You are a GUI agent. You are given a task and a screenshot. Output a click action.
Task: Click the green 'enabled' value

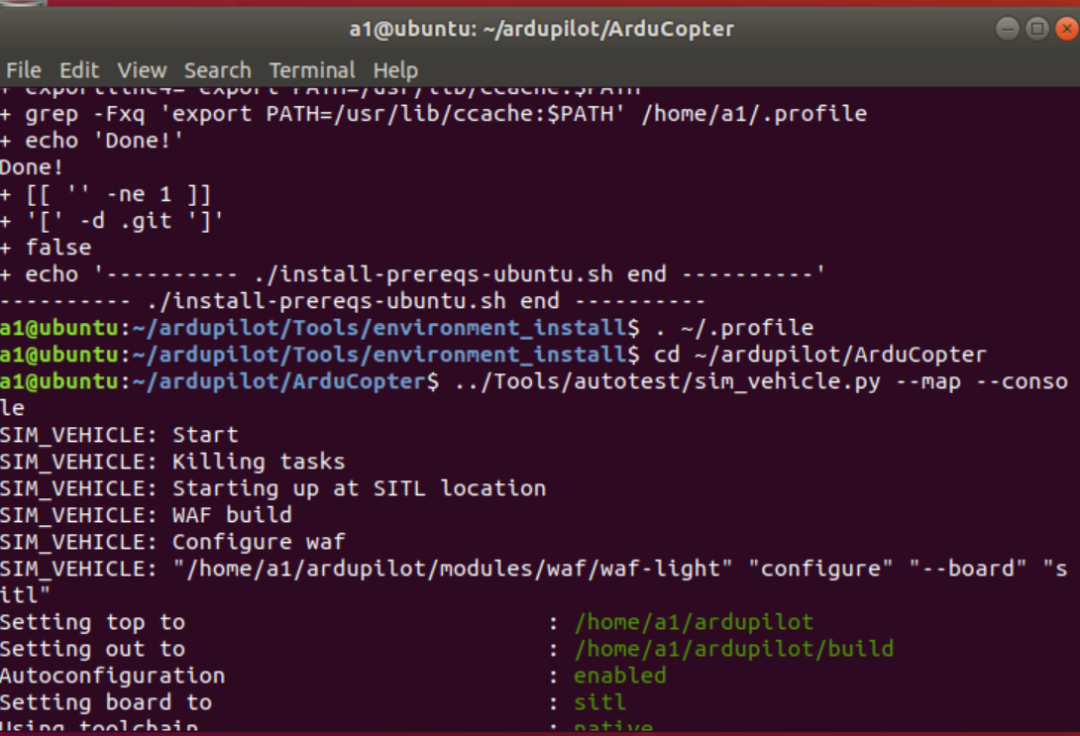620,676
